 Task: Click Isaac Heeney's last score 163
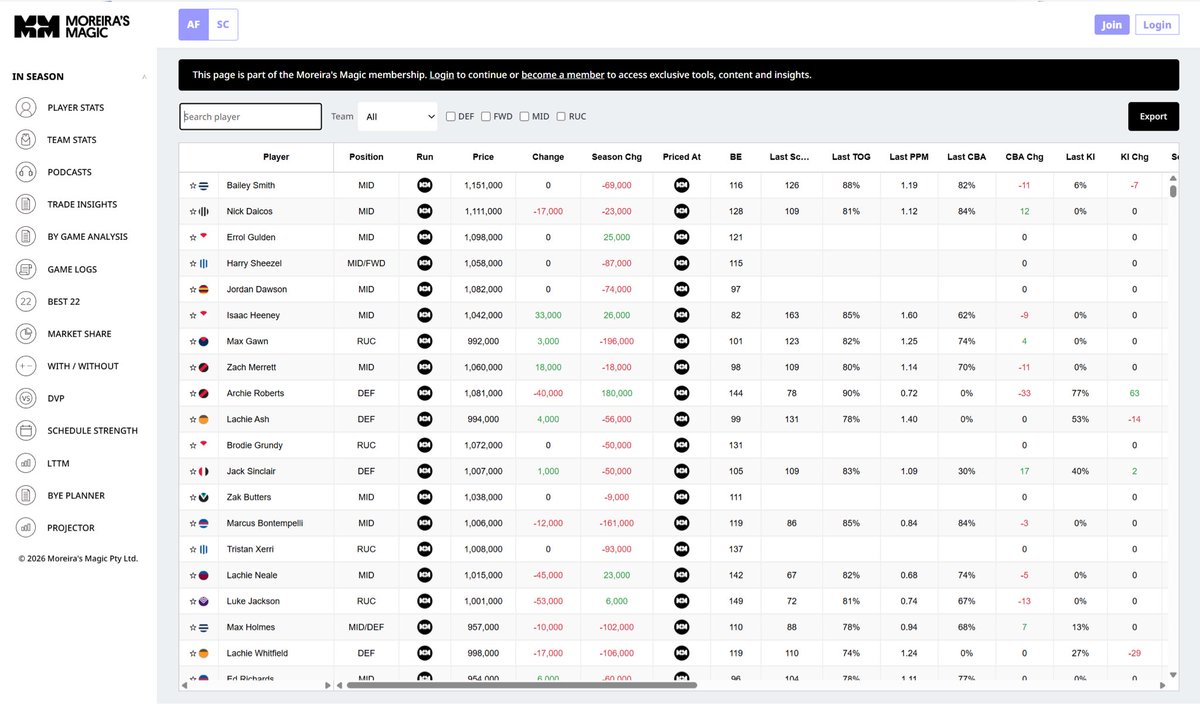[x=791, y=315]
